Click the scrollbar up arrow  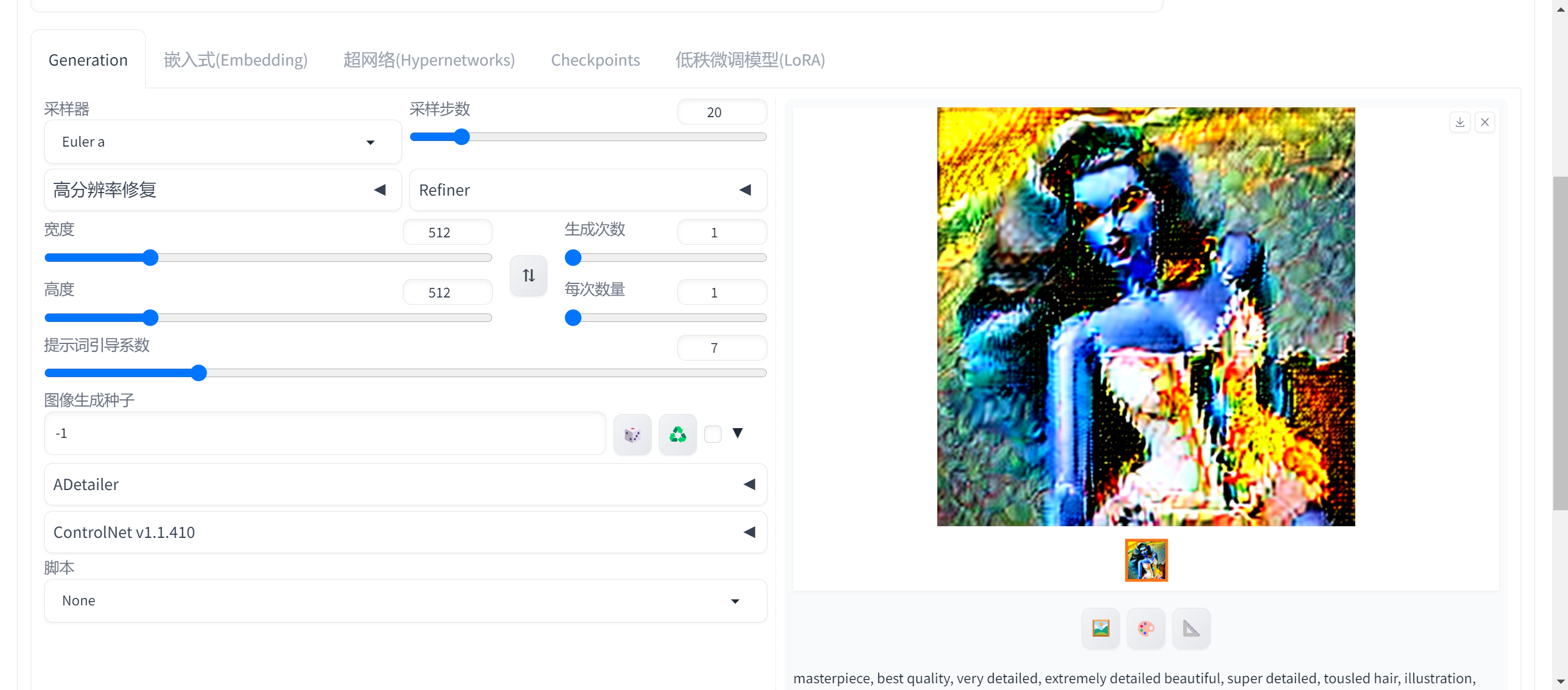click(x=1560, y=9)
